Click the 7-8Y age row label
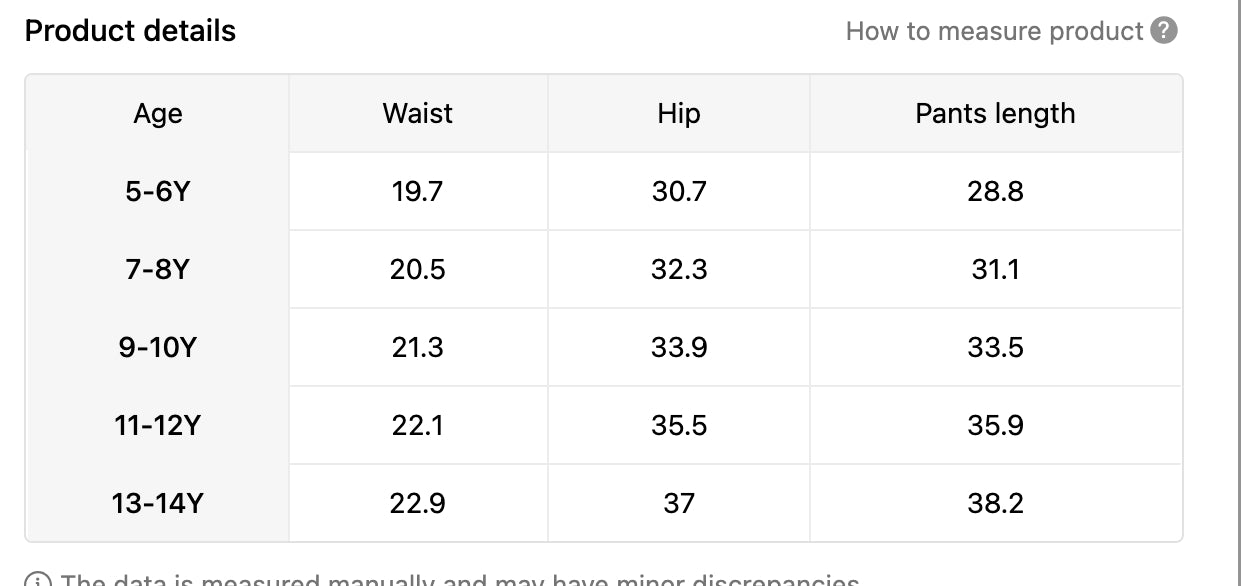This screenshot has width=1241, height=586. coord(158,269)
